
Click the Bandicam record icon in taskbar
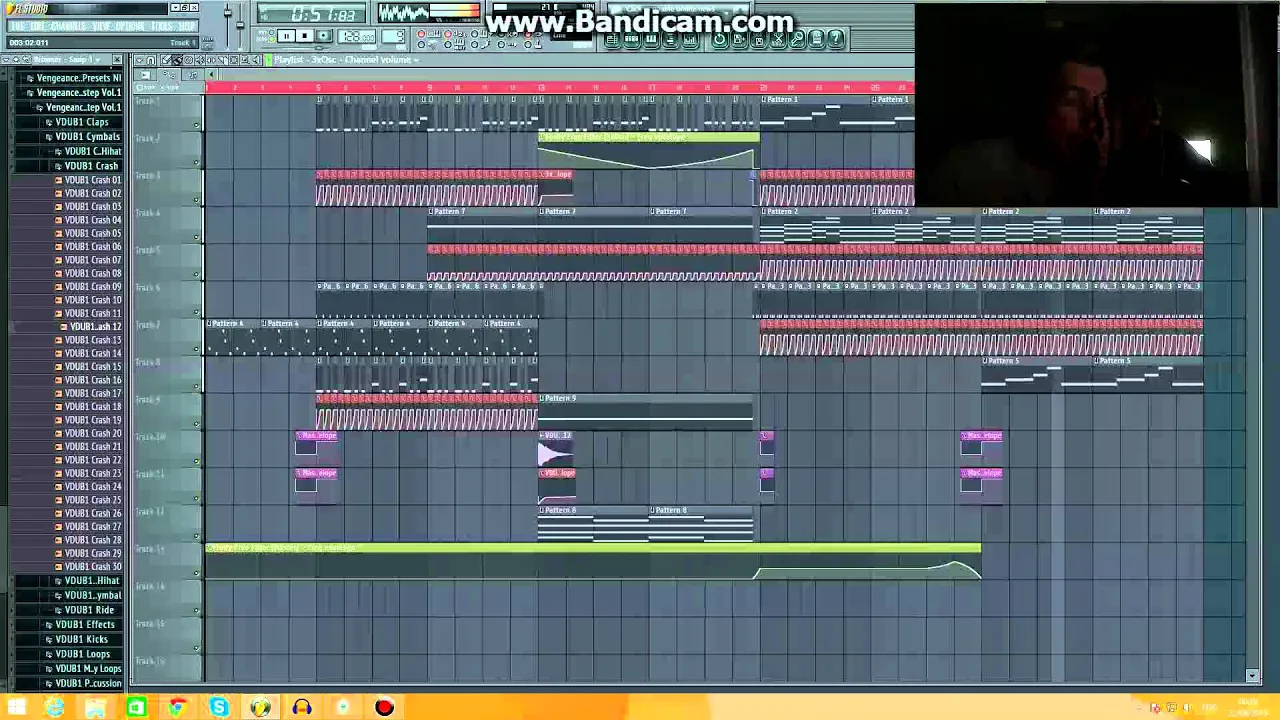[x=384, y=708]
